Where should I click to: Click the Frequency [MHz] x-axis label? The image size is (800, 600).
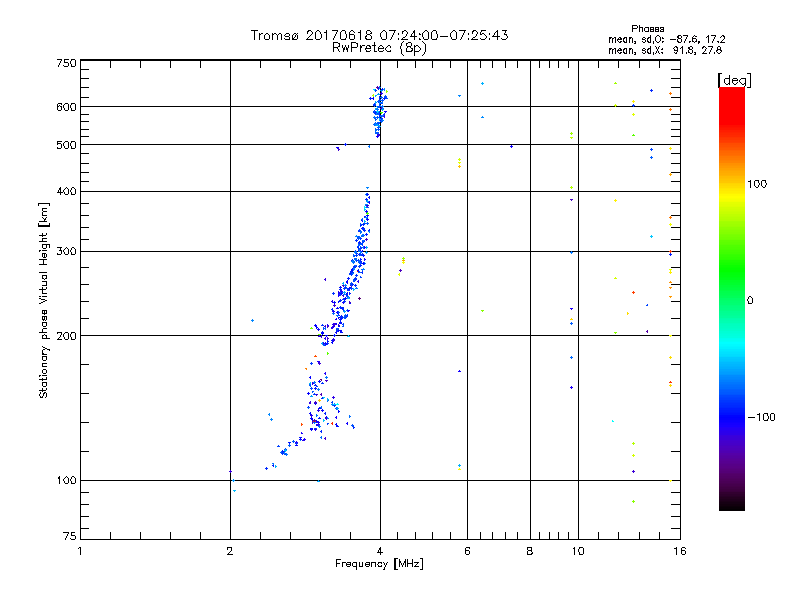(379, 564)
